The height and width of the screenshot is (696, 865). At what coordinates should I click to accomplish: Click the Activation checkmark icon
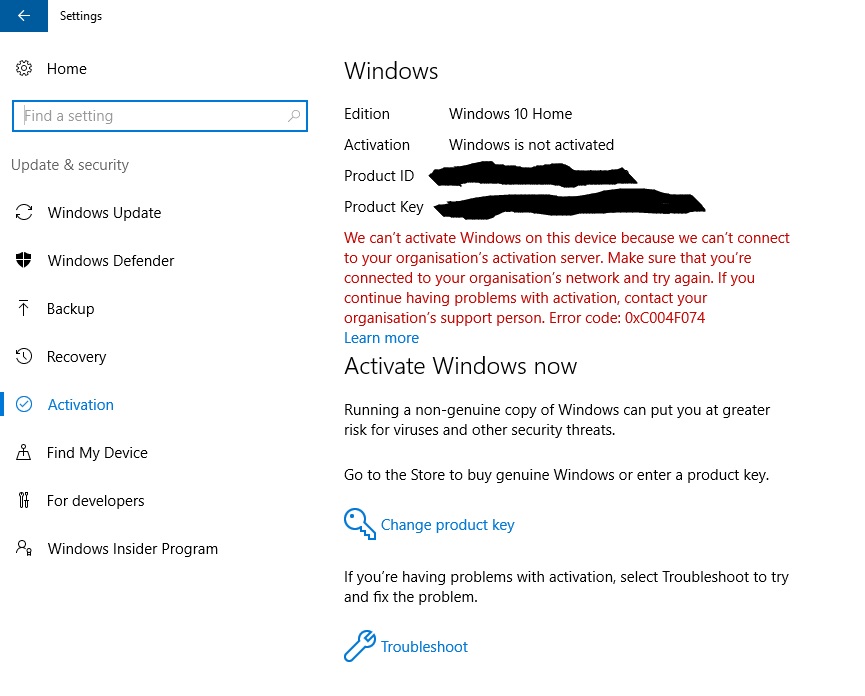pos(24,404)
